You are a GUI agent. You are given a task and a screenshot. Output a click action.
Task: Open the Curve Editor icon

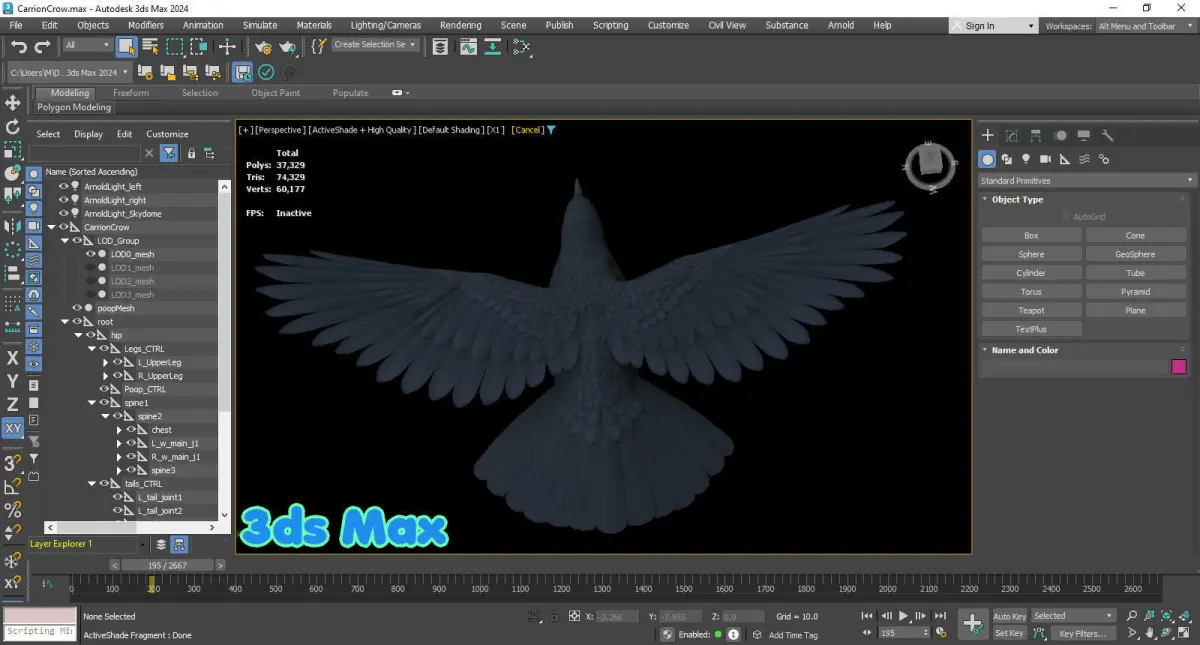click(x=468, y=46)
